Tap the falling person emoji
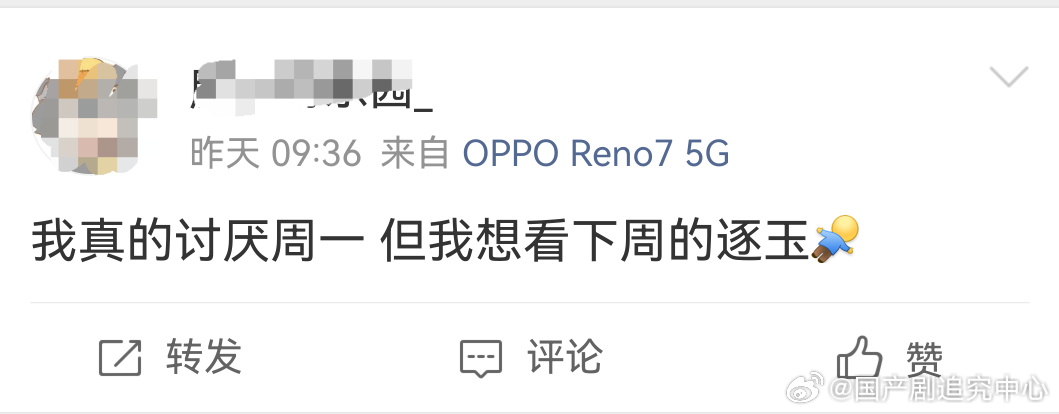 (835, 240)
